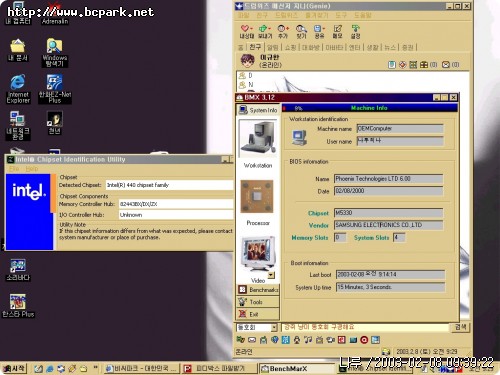Click the BIOS Date field showing 02/08/2000

[x=389, y=191]
